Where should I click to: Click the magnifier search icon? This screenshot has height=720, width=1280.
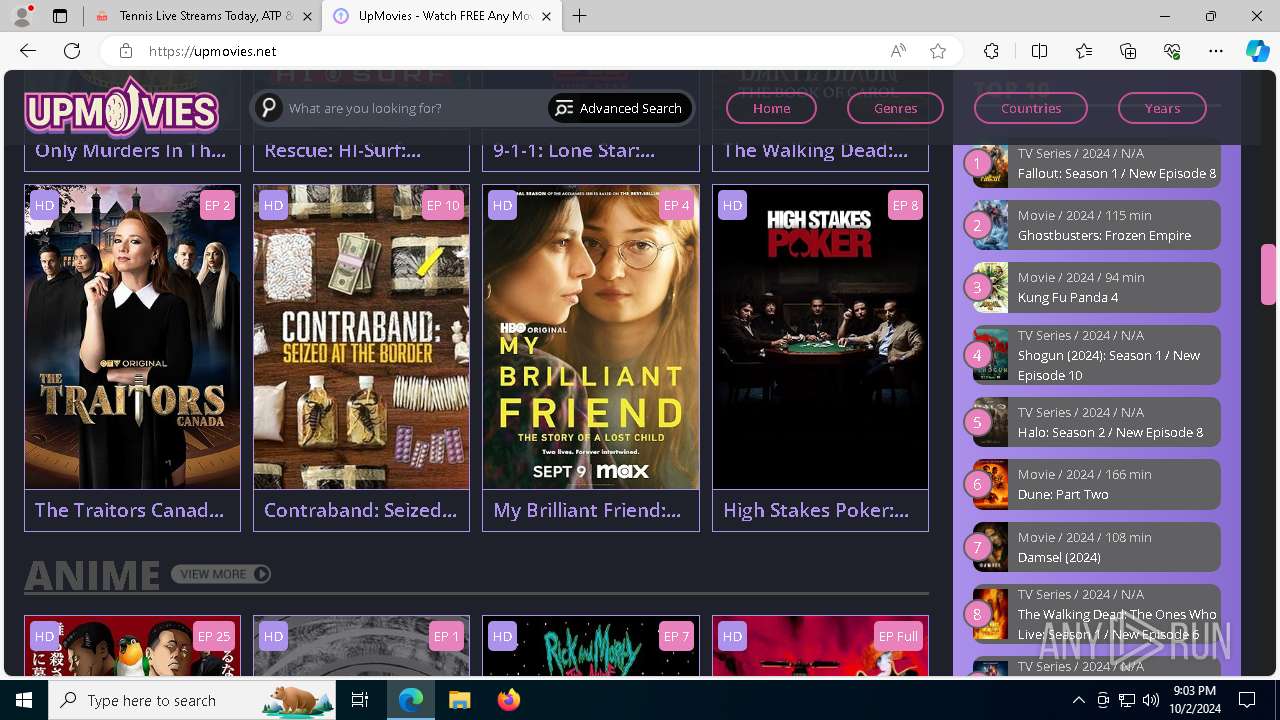point(269,108)
